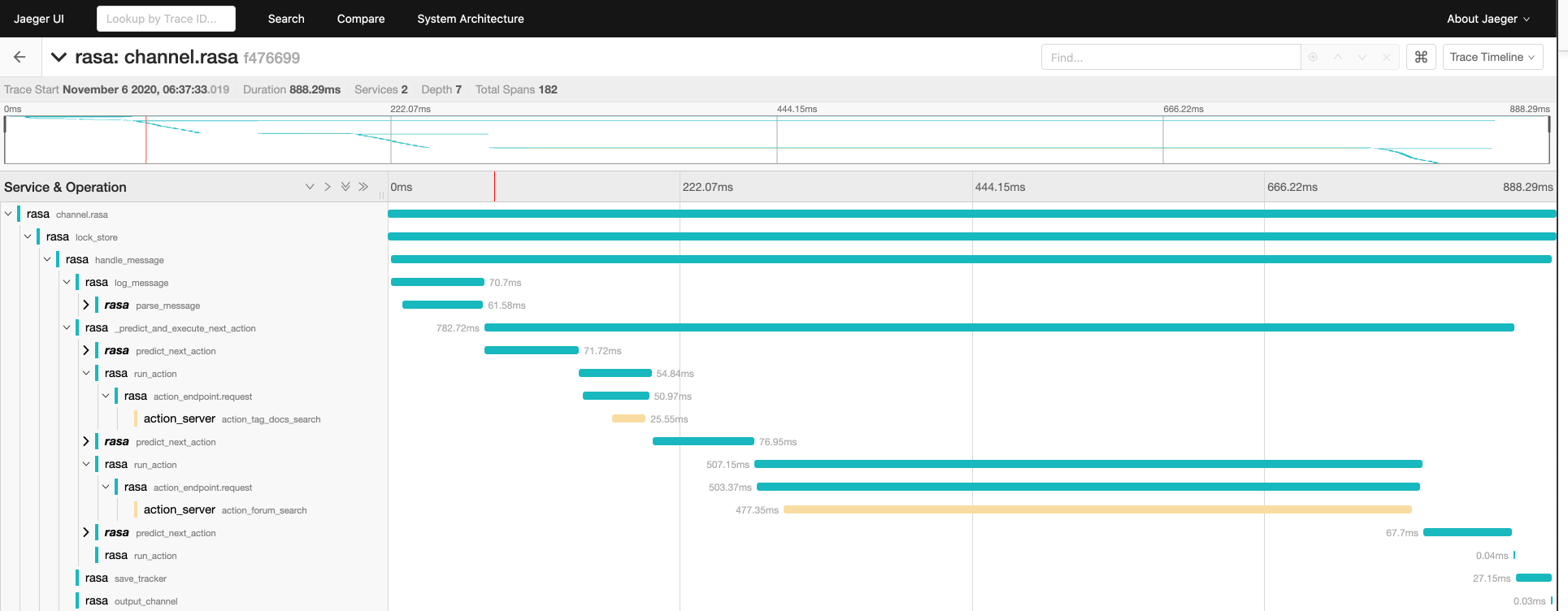
Task: Collapse one level using single right chevron
Action: pyautogui.click(x=328, y=187)
